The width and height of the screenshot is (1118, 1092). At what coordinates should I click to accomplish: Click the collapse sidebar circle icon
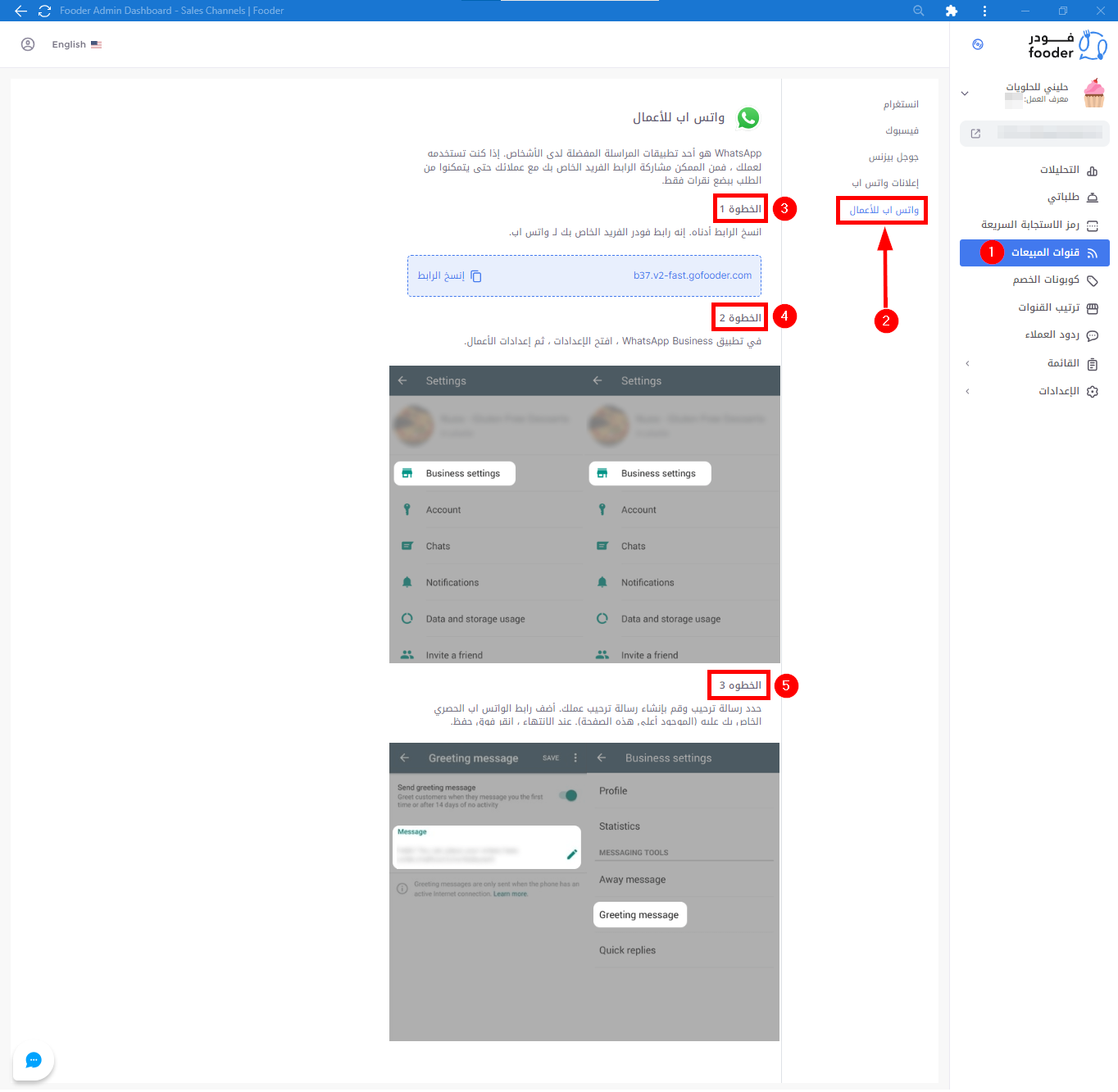[977, 44]
